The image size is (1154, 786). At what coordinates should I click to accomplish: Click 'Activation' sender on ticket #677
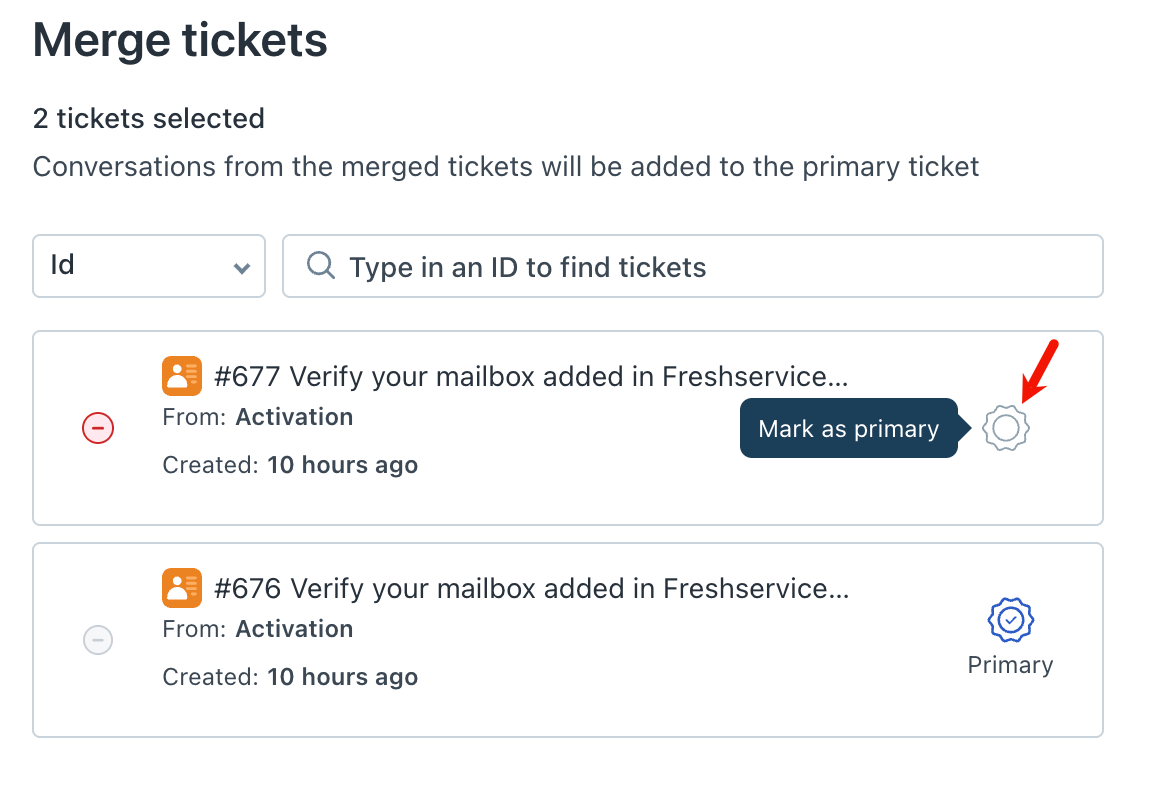point(294,417)
